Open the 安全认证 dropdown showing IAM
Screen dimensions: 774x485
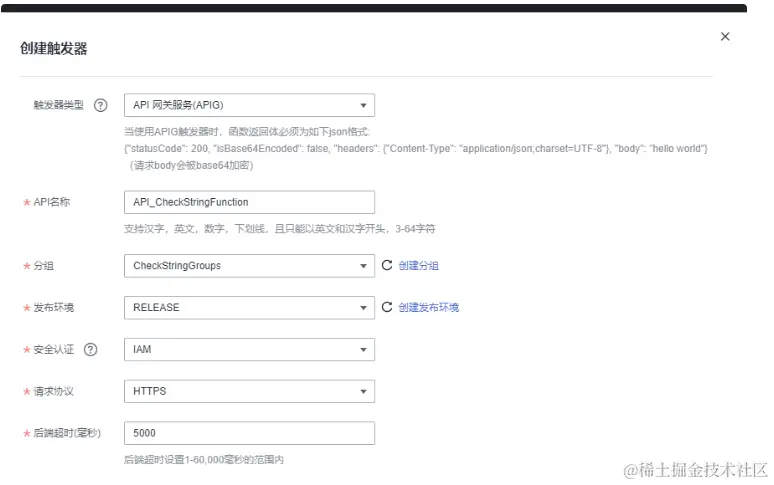pos(249,349)
